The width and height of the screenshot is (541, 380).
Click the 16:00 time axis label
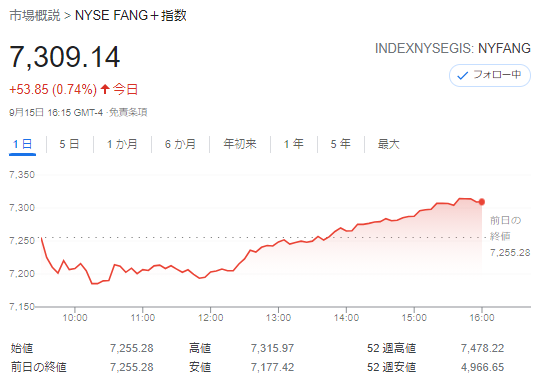click(482, 318)
